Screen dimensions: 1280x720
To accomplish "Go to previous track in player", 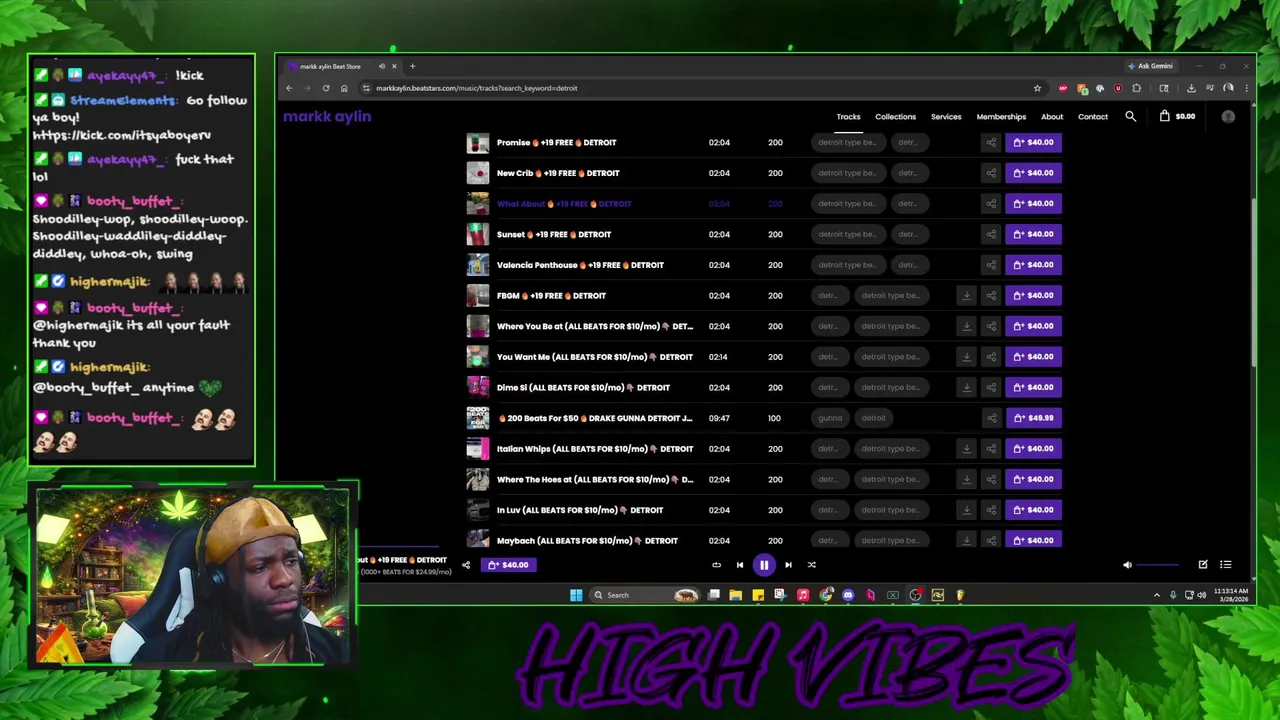I will tap(740, 565).
